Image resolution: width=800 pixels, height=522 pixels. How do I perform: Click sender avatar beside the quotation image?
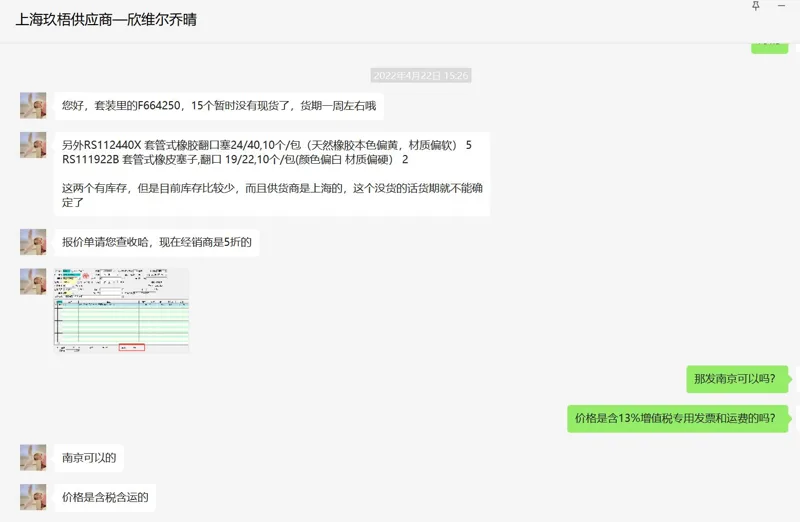33,282
